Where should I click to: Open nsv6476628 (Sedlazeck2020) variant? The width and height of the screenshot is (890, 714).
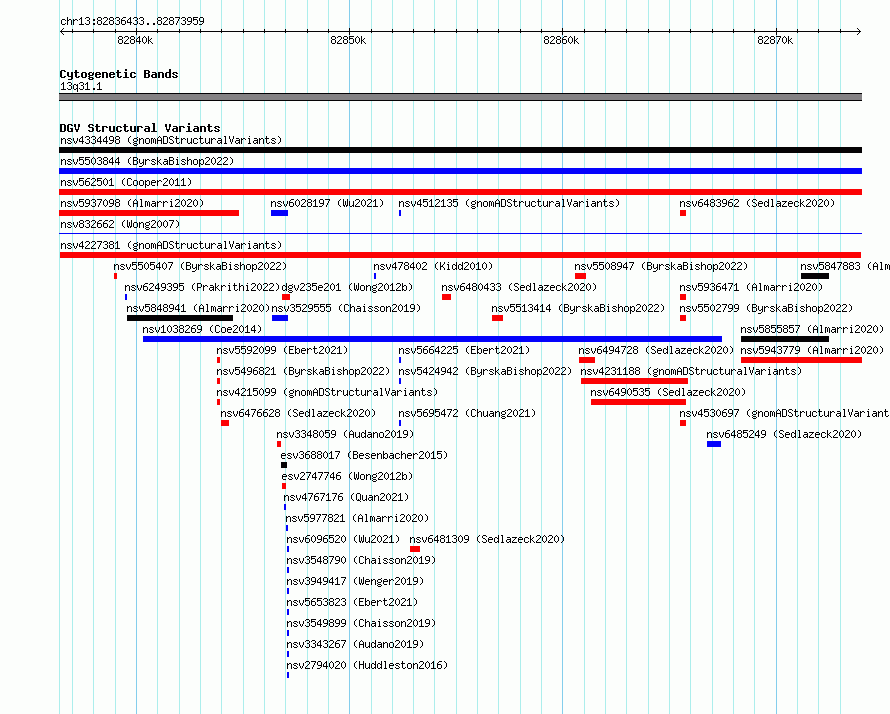298,413
